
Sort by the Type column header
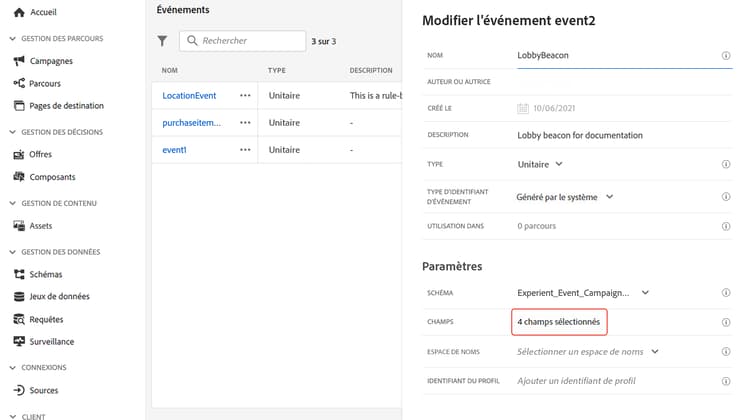[x=276, y=70]
